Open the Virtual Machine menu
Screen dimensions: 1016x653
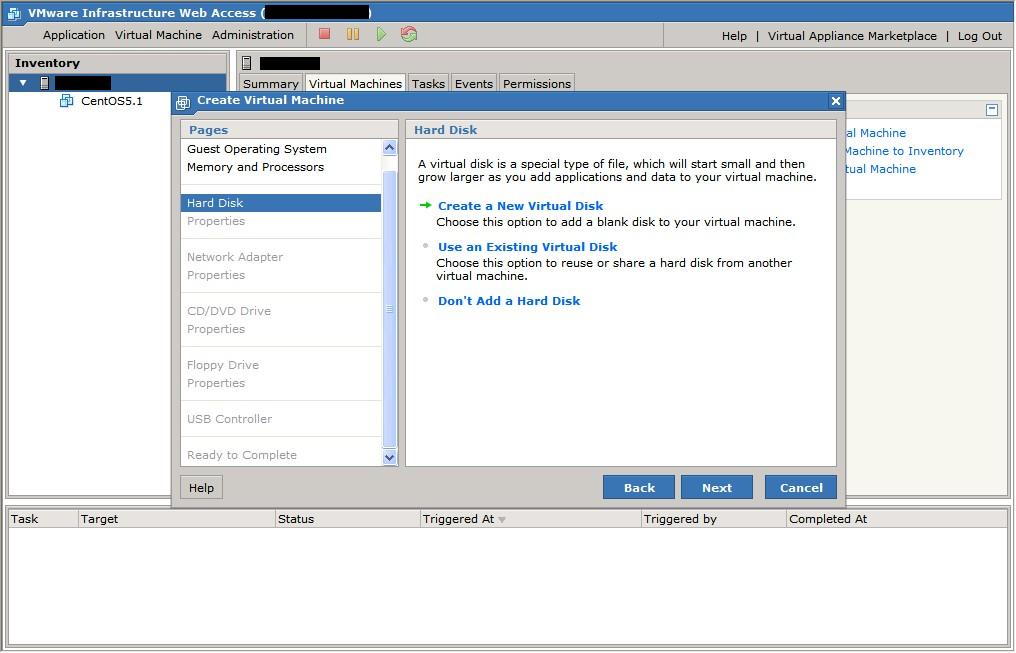point(158,35)
